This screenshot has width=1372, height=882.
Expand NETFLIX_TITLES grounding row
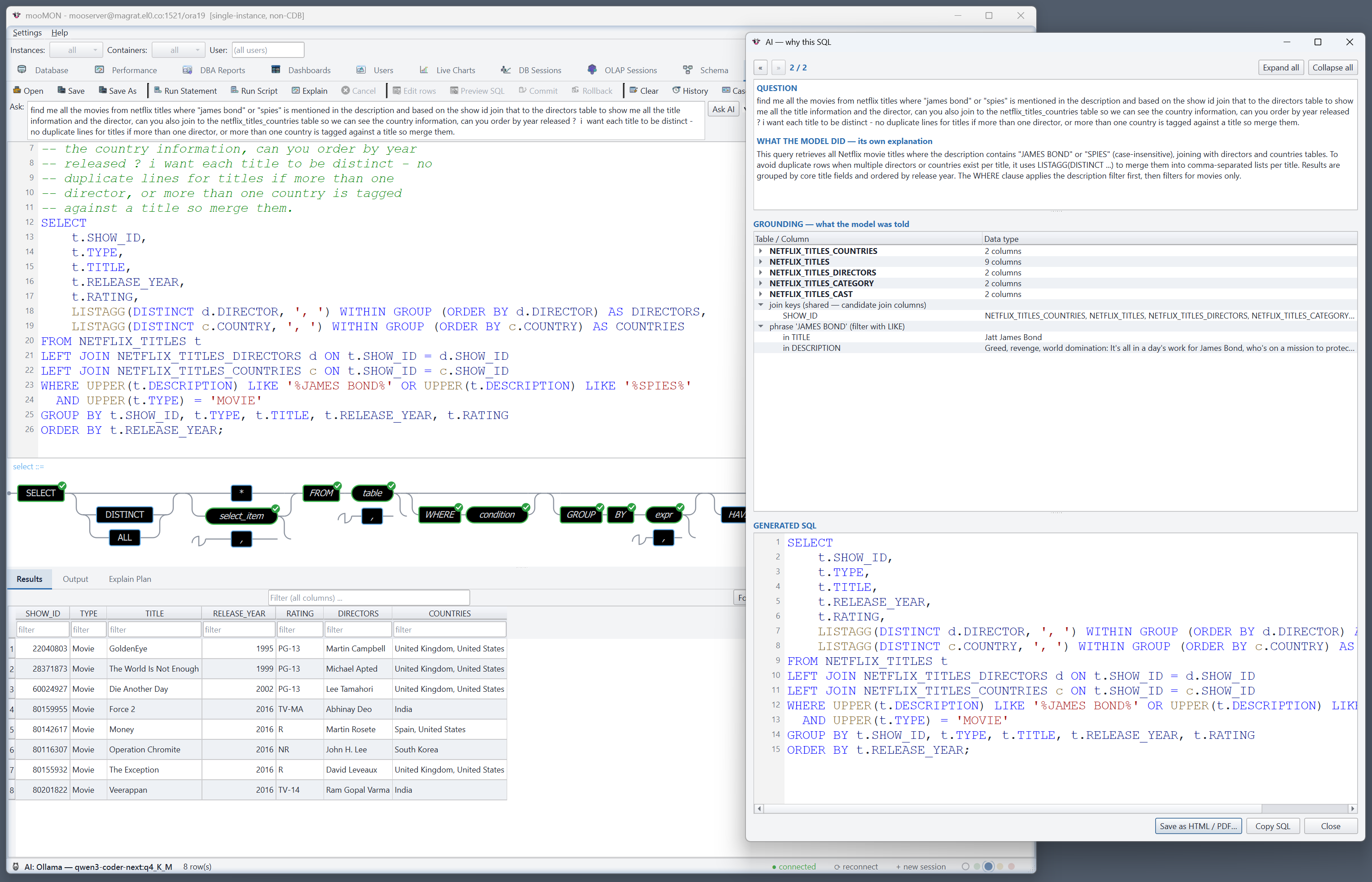[x=761, y=262]
